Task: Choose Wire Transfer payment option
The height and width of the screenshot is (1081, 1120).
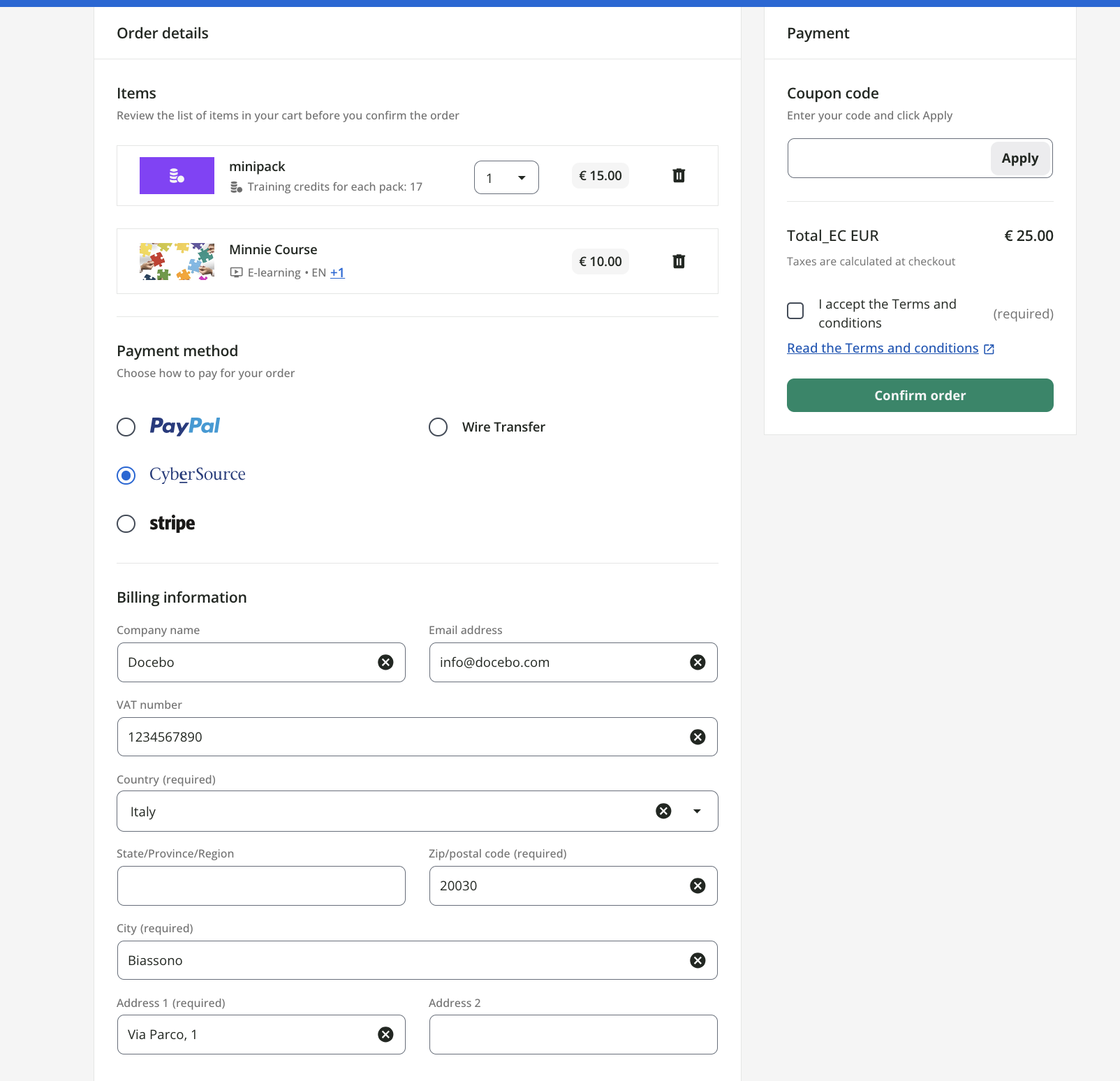Action: [x=439, y=427]
